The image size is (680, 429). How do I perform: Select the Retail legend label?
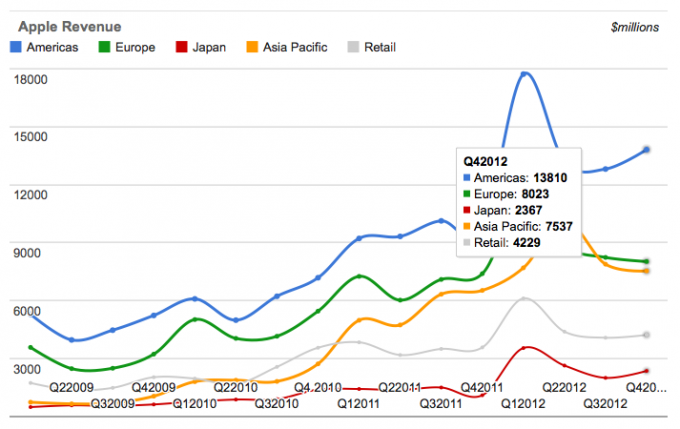point(380,47)
